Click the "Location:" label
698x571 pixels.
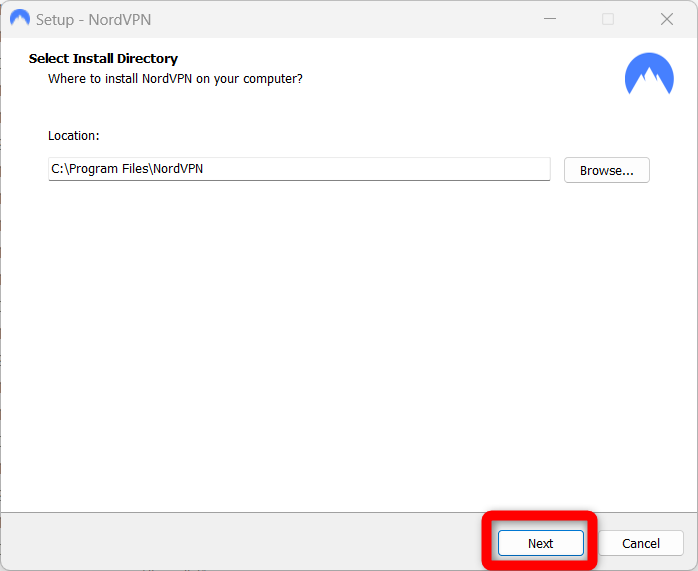(x=74, y=135)
